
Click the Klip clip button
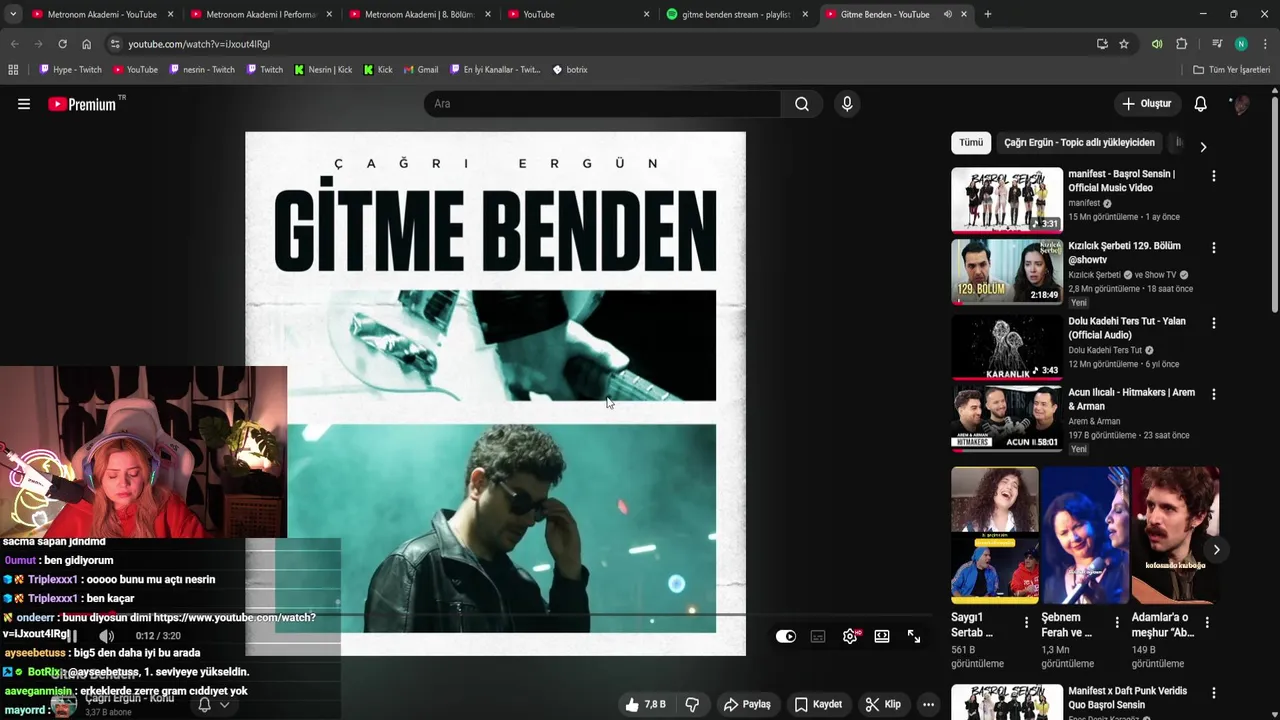click(x=883, y=704)
